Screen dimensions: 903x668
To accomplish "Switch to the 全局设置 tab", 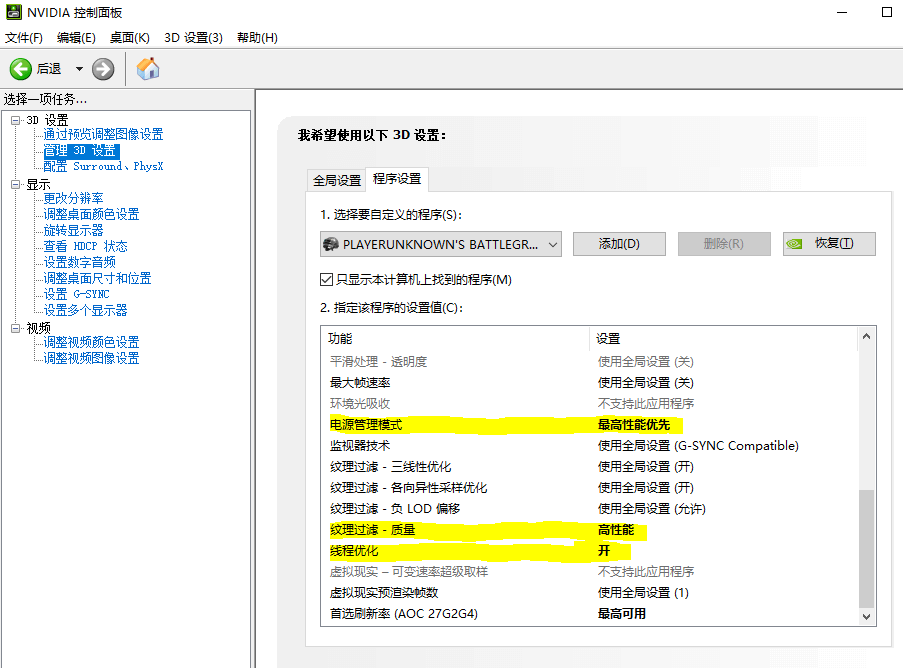I will (337, 181).
